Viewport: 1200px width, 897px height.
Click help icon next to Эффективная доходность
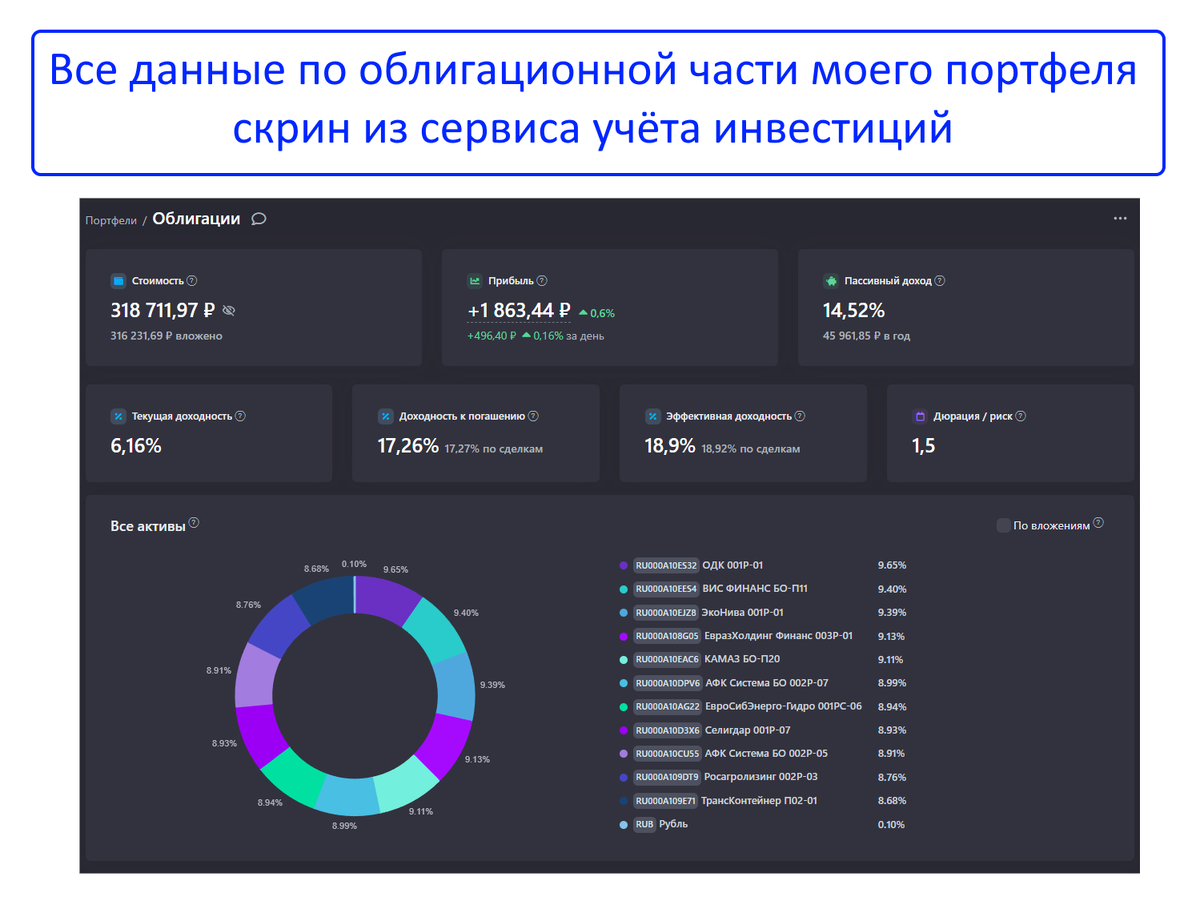coord(800,416)
